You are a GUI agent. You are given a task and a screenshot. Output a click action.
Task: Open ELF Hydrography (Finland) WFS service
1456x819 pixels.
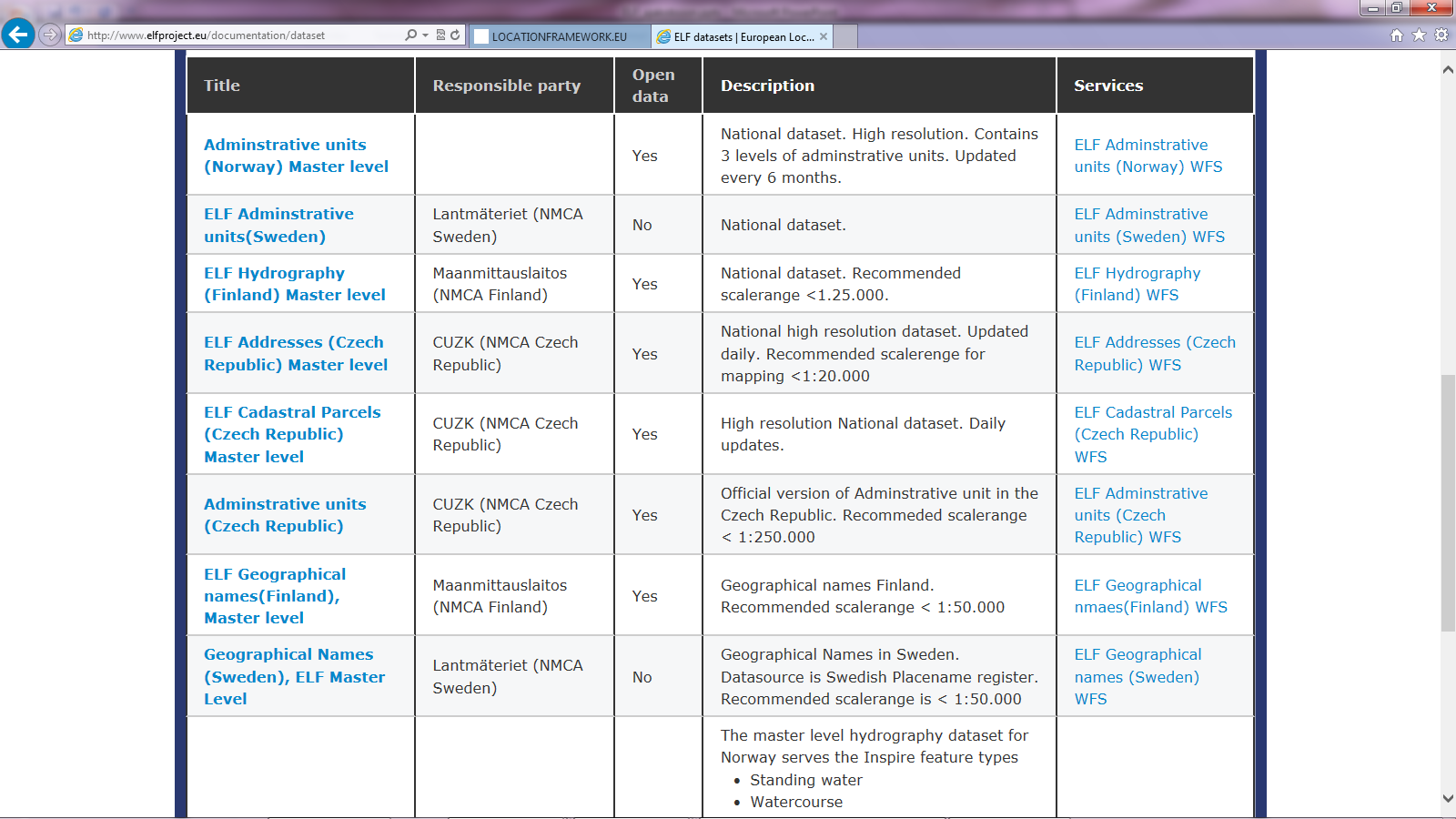1137,284
